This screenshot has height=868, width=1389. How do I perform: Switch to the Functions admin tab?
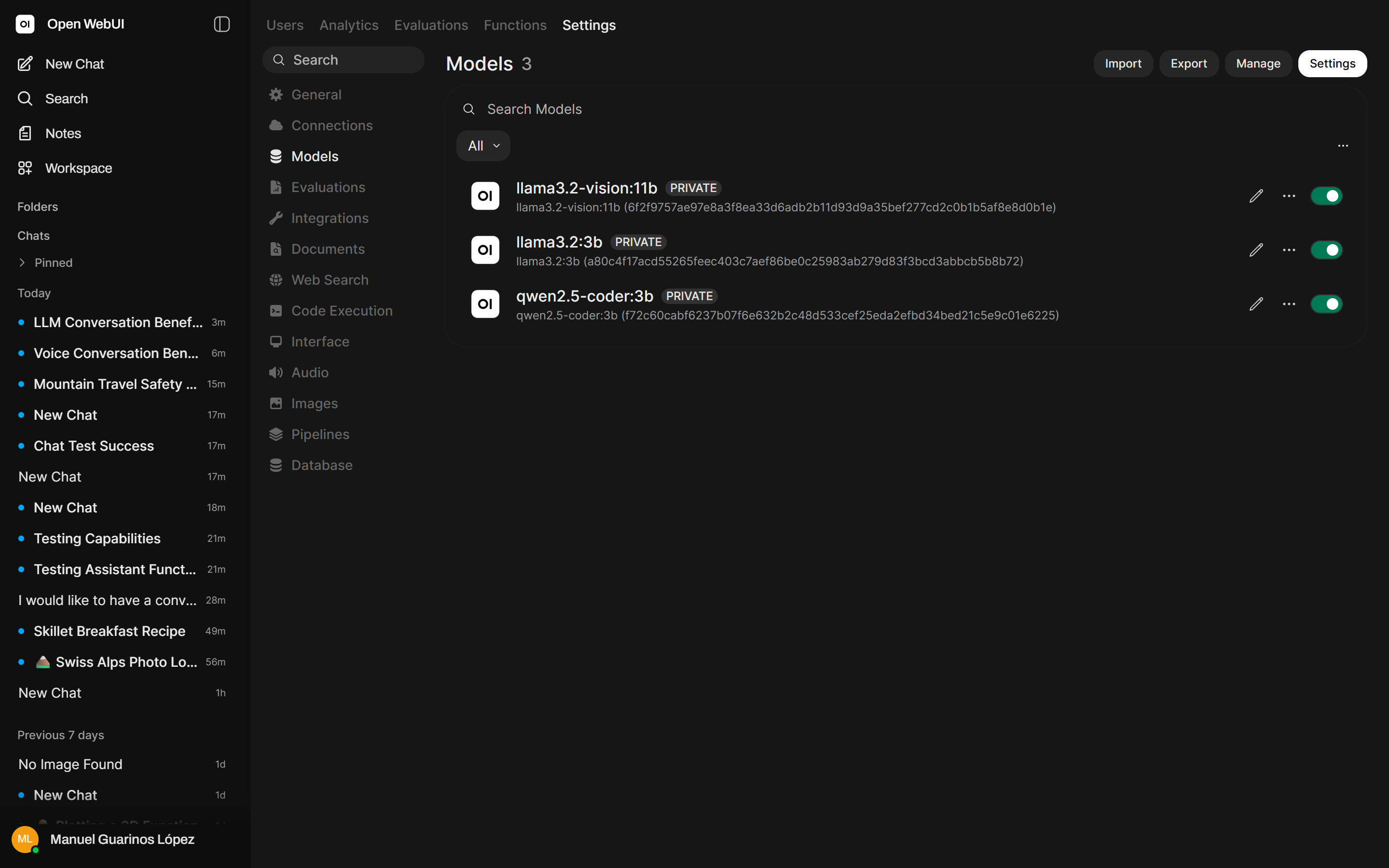515,25
